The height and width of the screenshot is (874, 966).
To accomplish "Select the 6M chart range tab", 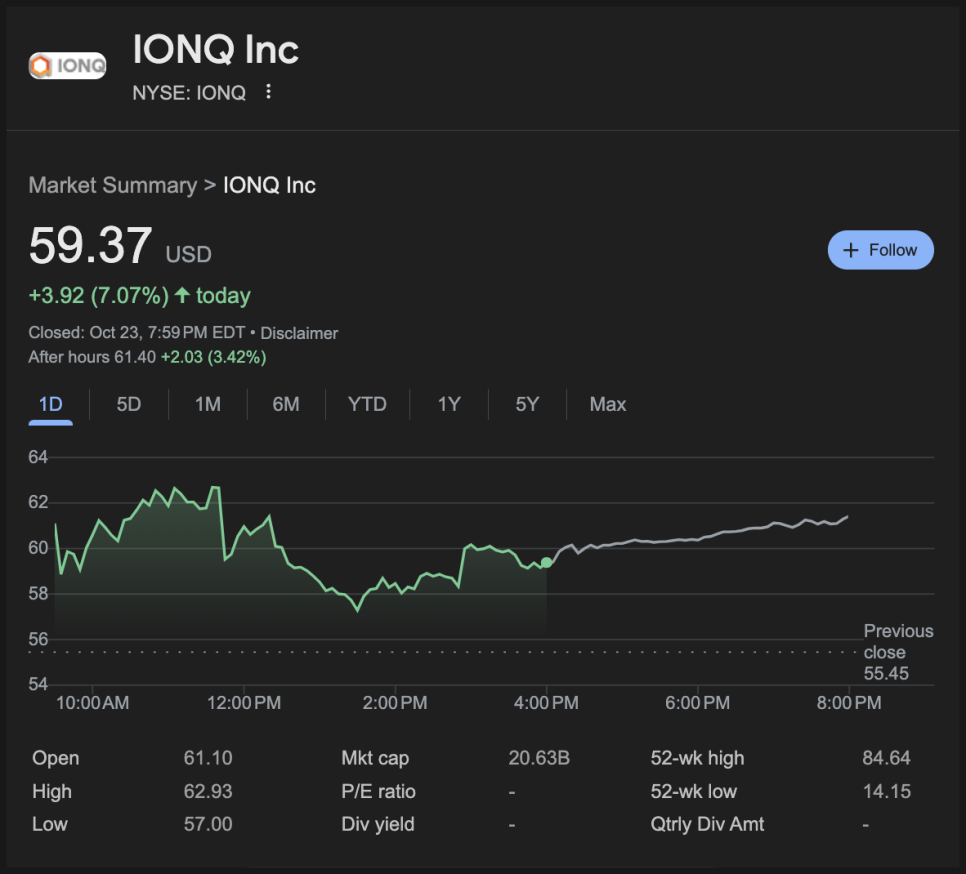I will tap(286, 404).
